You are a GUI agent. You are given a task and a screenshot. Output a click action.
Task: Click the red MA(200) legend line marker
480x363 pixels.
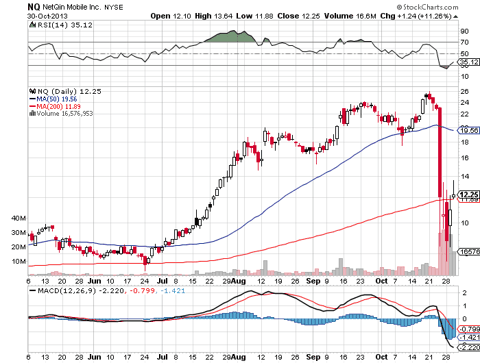pyautogui.click(x=33, y=107)
